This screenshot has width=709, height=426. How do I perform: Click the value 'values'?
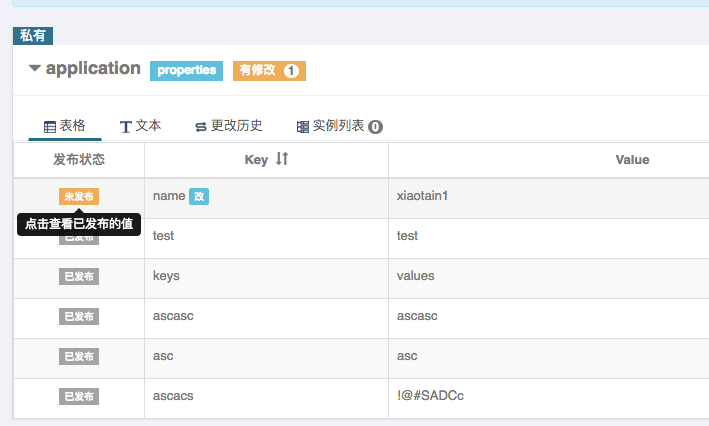pos(416,276)
